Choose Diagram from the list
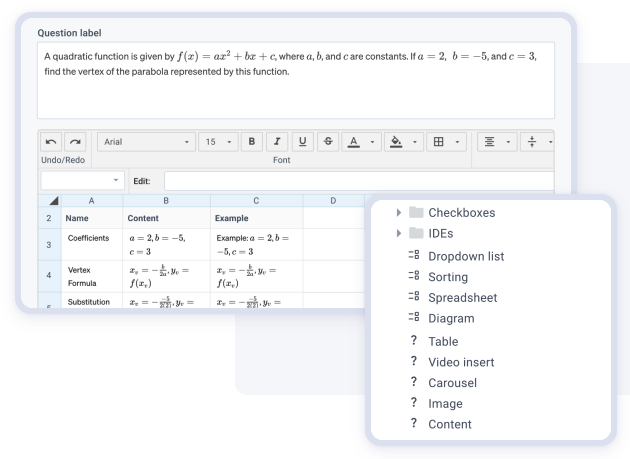630x459 pixels. (x=451, y=318)
